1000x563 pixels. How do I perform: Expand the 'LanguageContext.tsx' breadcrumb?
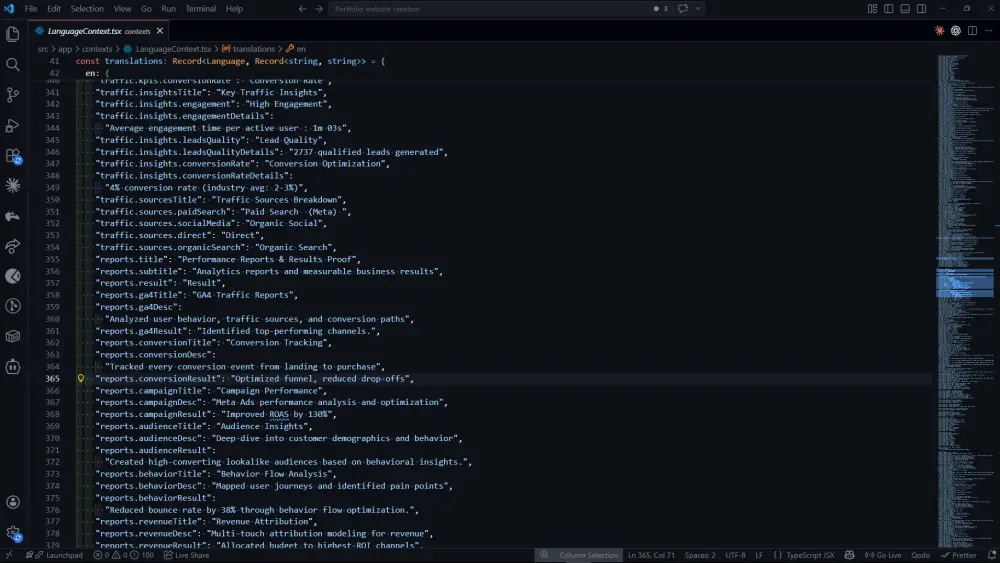coord(173,48)
